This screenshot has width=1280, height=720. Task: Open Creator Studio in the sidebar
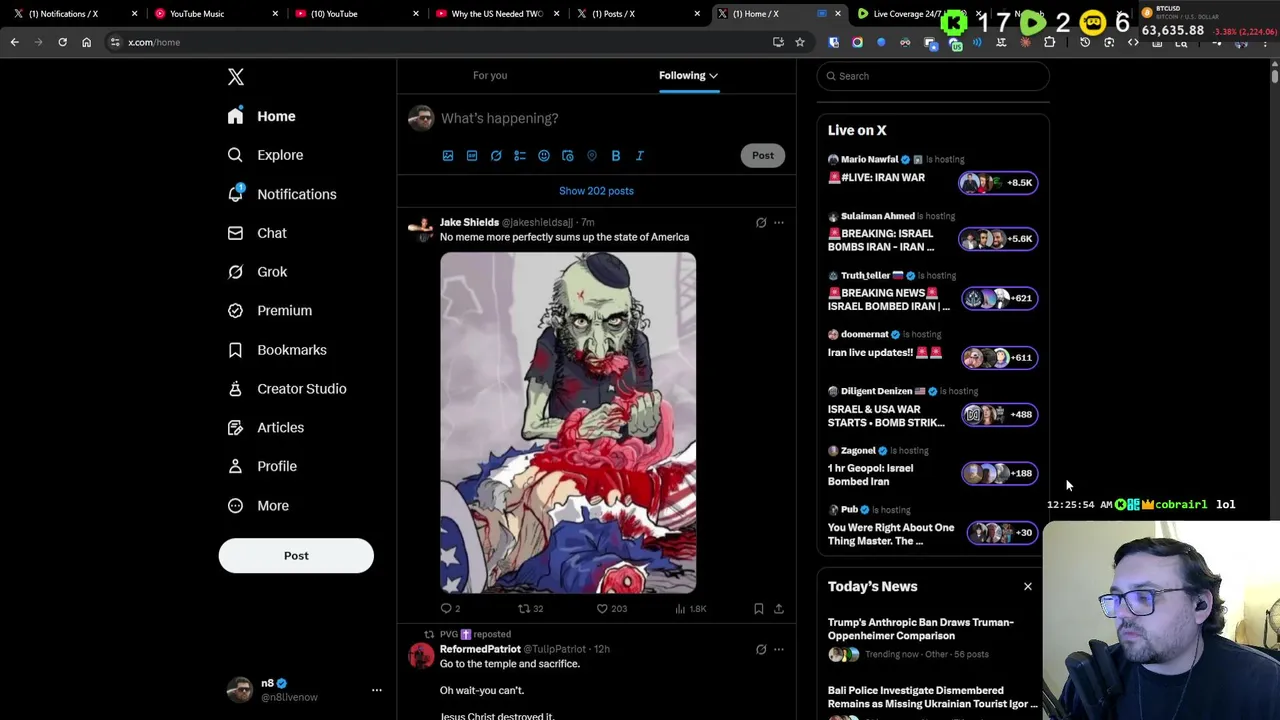286,389
